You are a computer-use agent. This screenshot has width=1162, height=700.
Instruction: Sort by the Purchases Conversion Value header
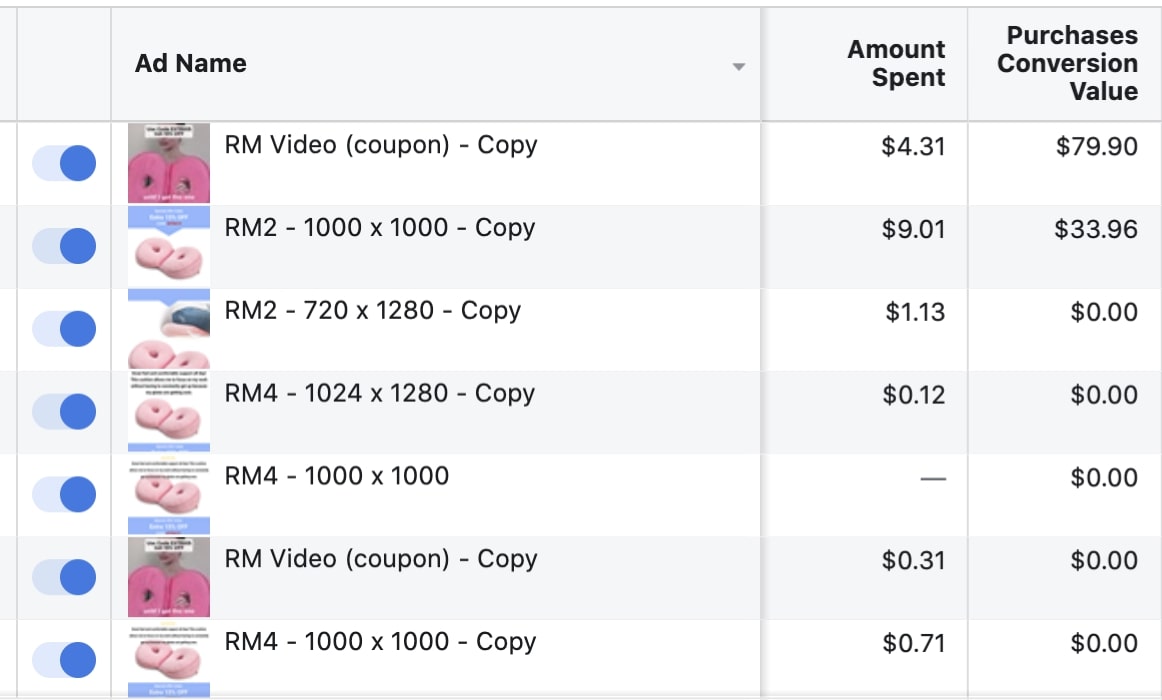pyautogui.click(x=1064, y=63)
